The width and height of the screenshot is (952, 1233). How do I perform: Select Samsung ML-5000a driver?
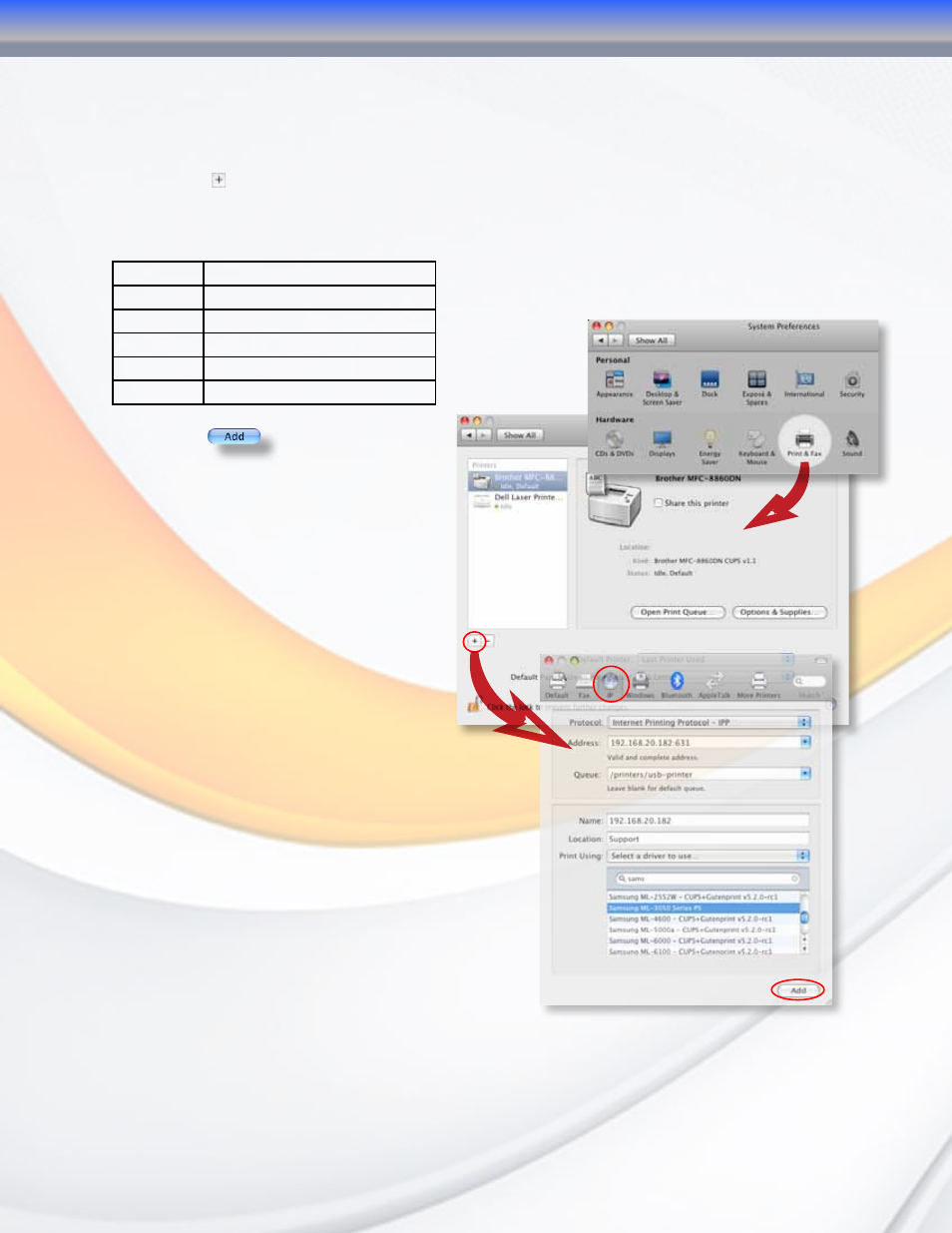[x=704, y=930]
